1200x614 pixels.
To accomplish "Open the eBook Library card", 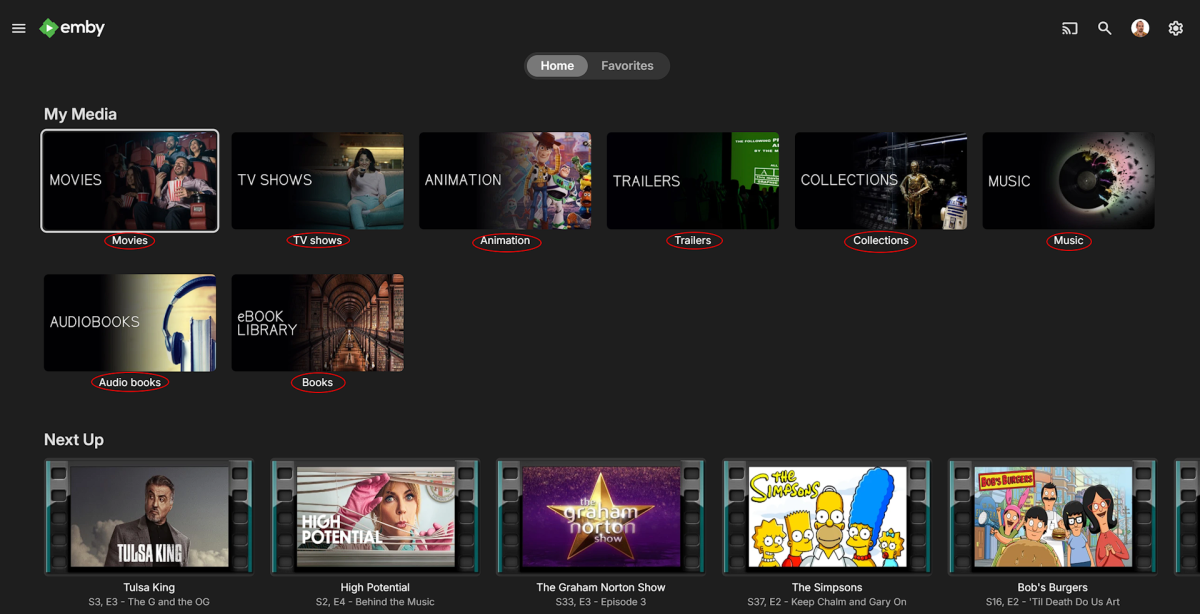I will [318, 323].
